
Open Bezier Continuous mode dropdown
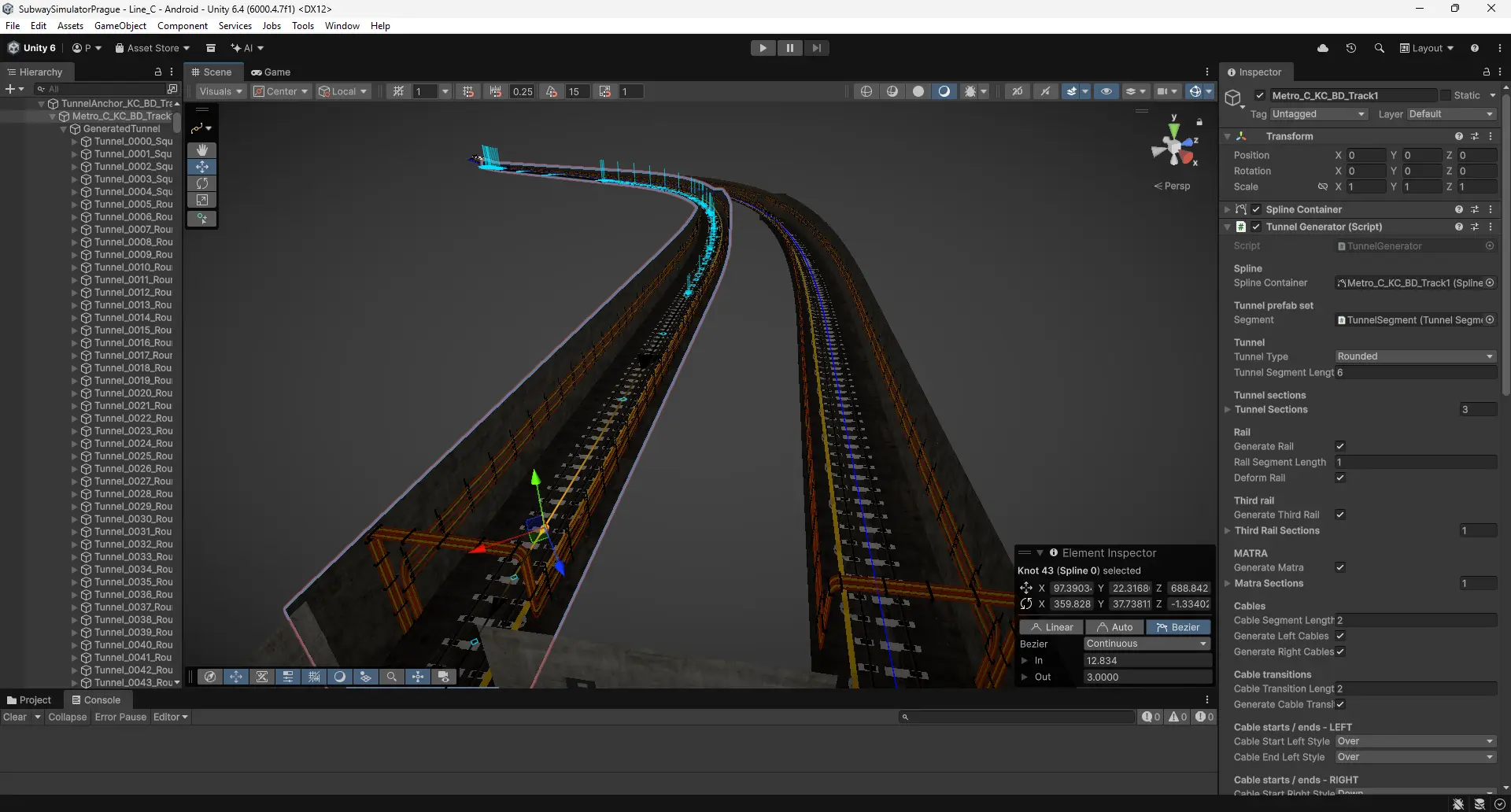(x=1147, y=644)
